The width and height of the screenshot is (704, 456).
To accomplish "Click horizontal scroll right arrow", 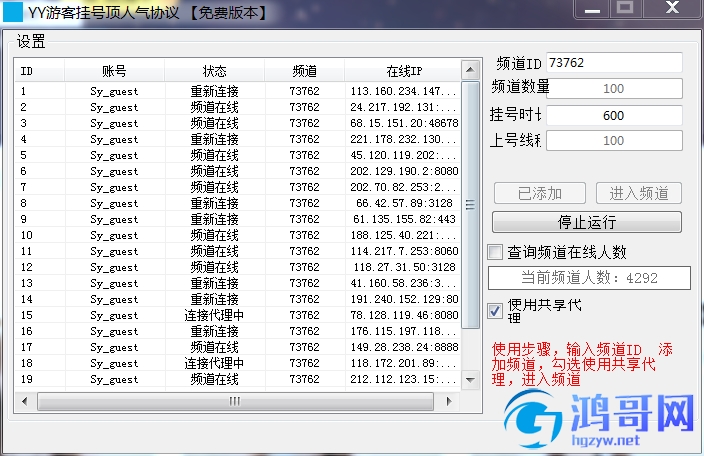I will 448,401.
